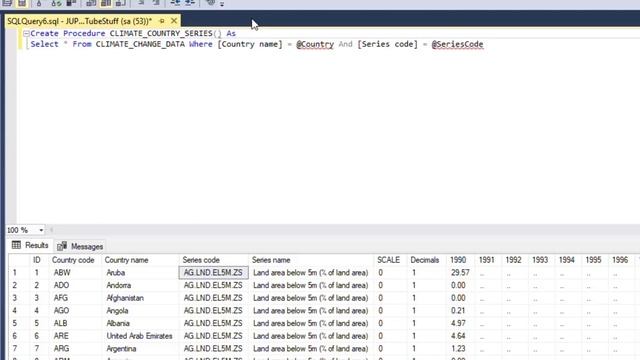Open the 100 % zoom dropdown
The image size is (640, 360).
(x=41, y=230)
